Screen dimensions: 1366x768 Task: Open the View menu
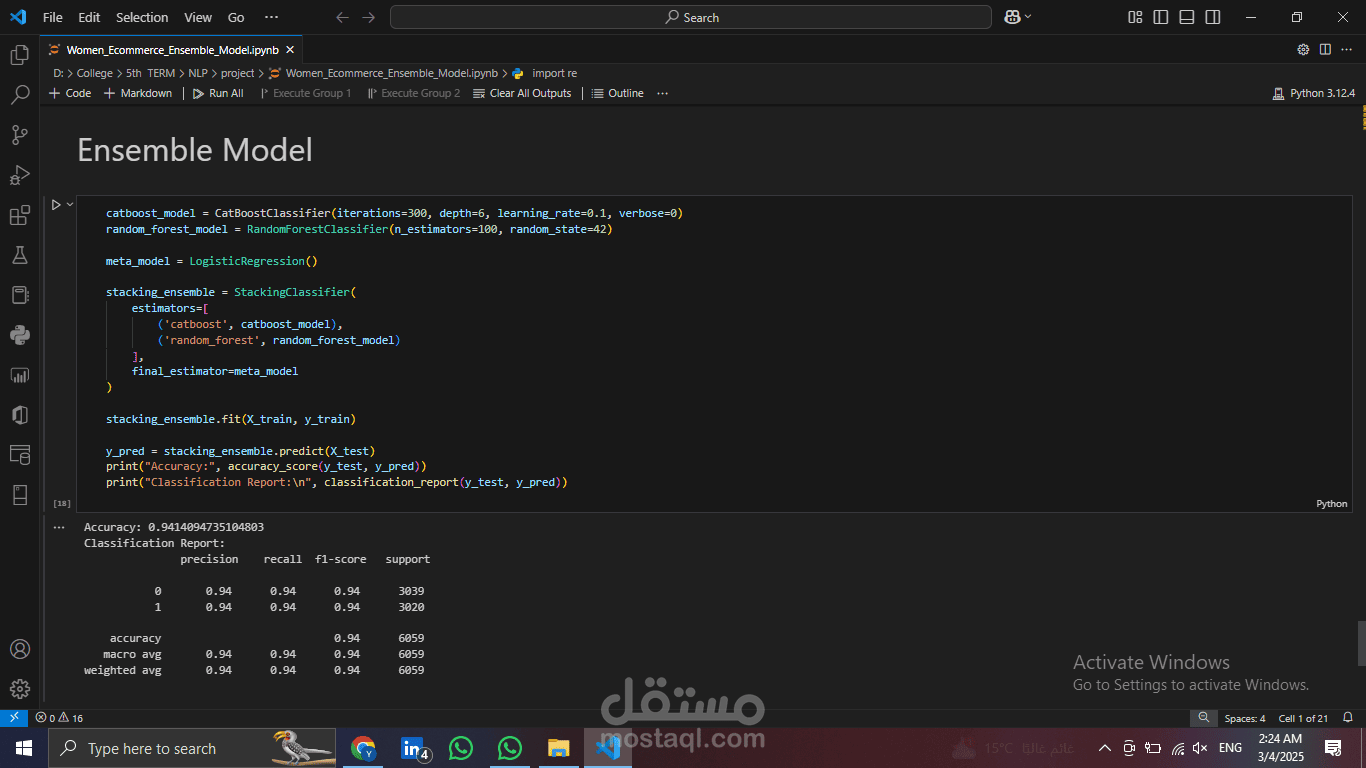tap(198, 17)
